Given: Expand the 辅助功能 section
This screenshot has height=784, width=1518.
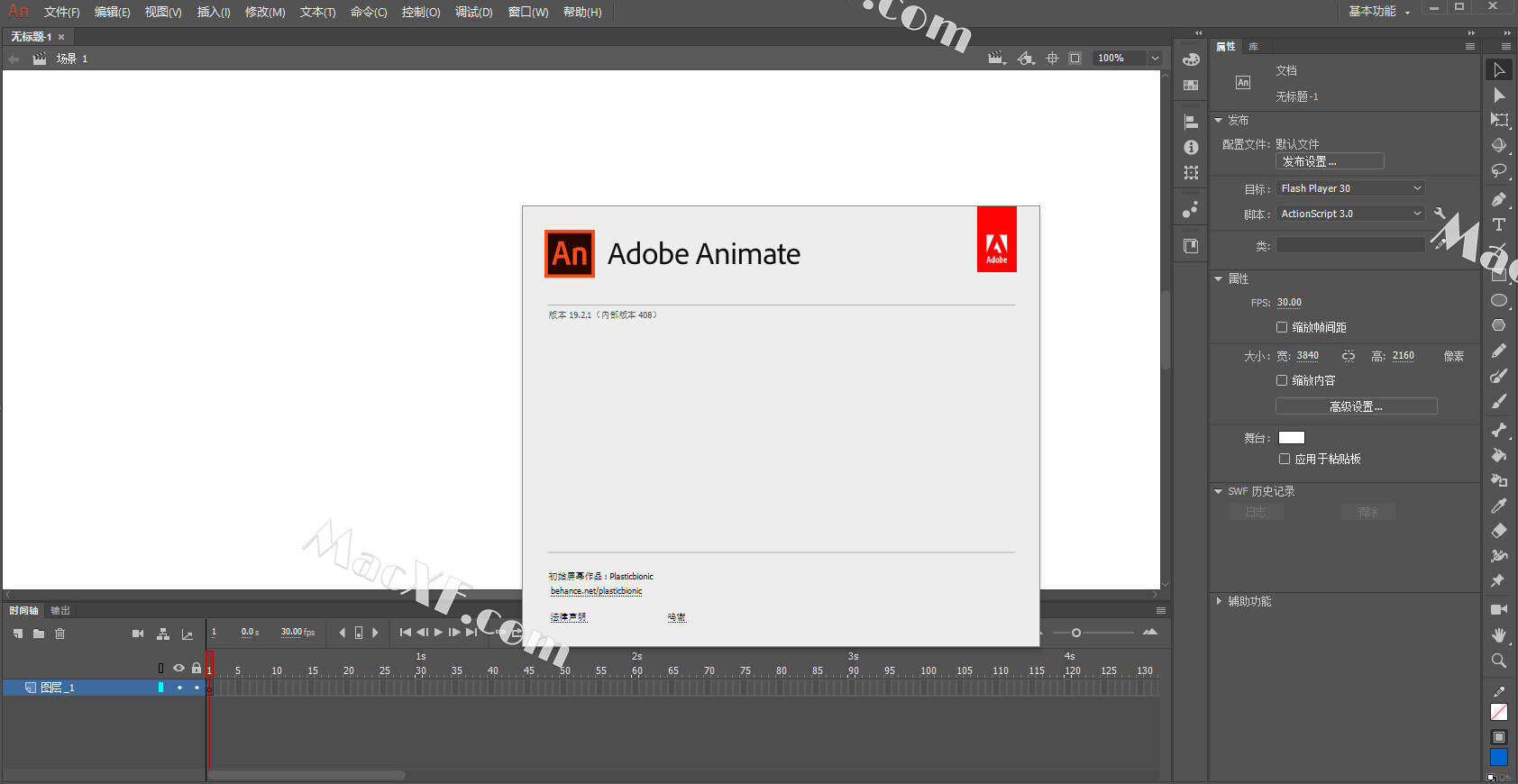Looking at the screenshot, I should click(1220, 601).
